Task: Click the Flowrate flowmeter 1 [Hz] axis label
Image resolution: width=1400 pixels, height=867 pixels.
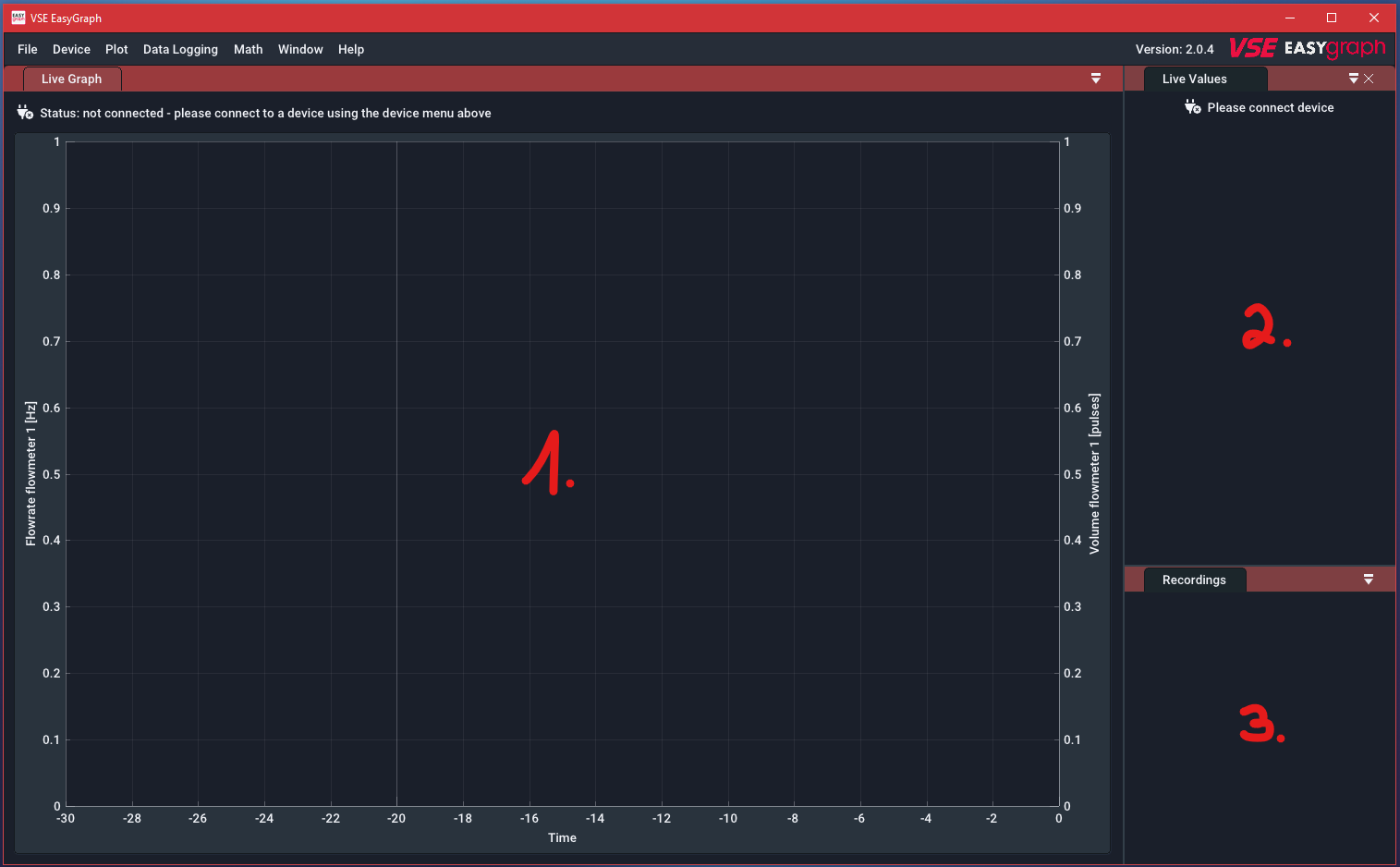Action: (x=30, y=473)
